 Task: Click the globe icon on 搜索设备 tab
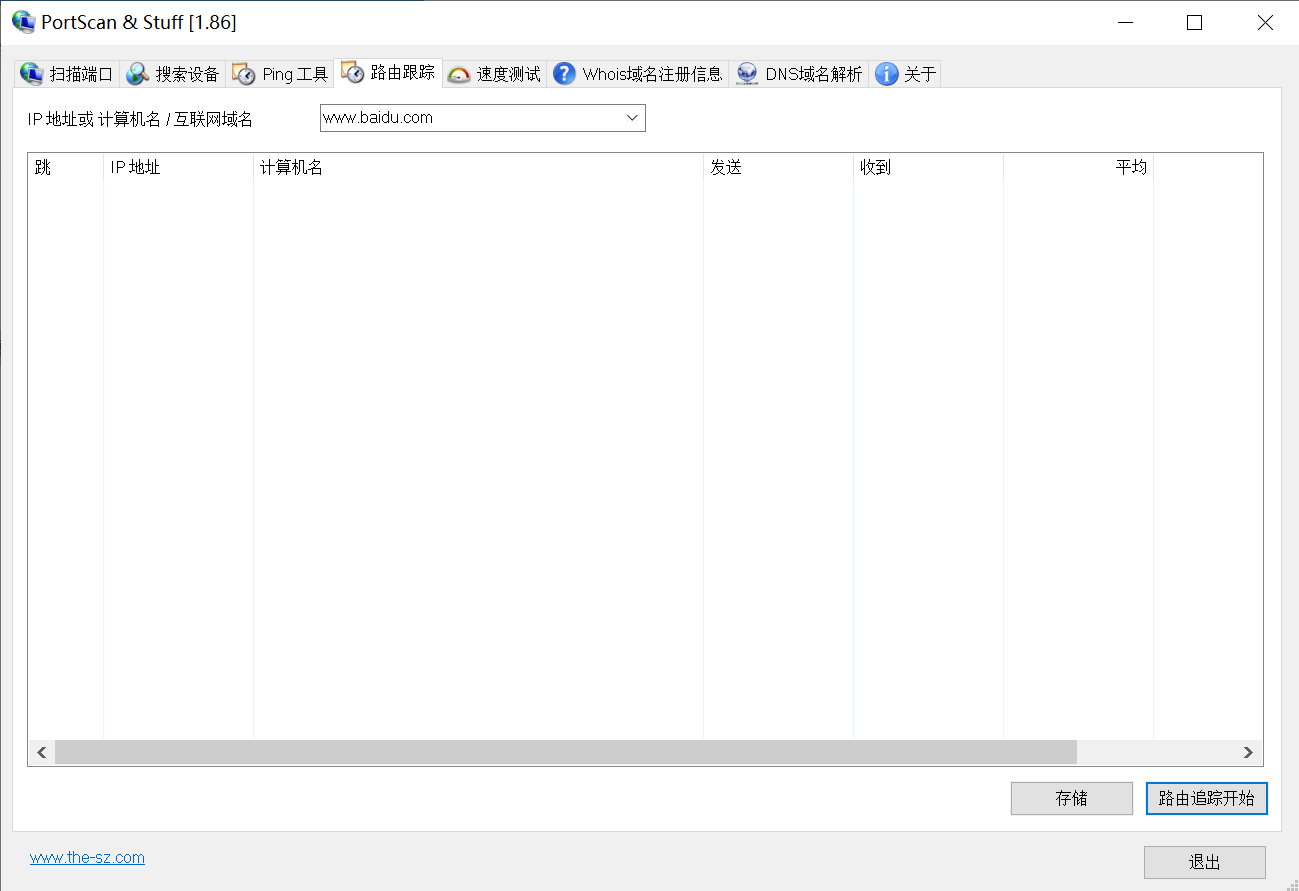point(137,72)
